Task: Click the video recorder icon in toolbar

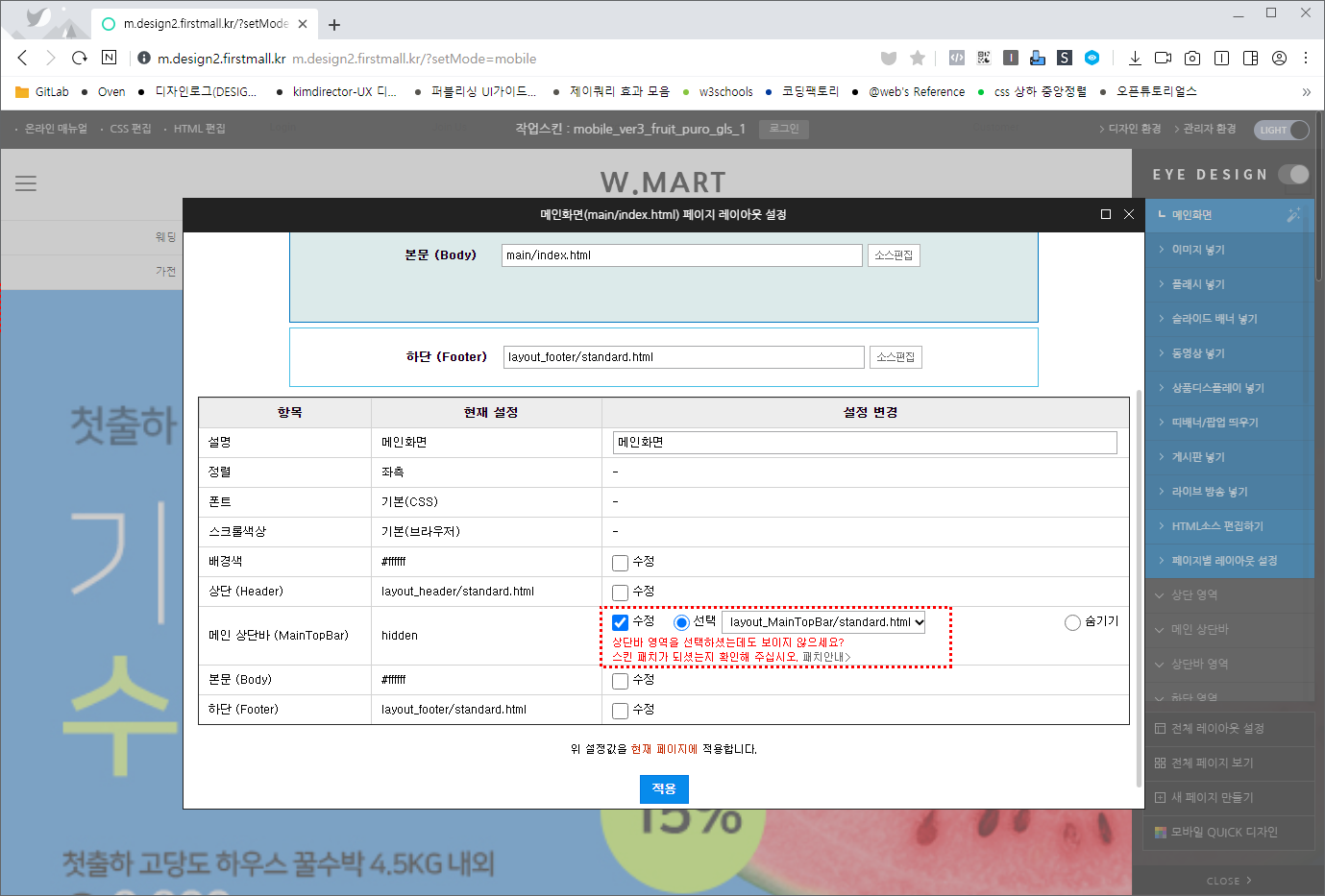Action: click(1163, 58)
